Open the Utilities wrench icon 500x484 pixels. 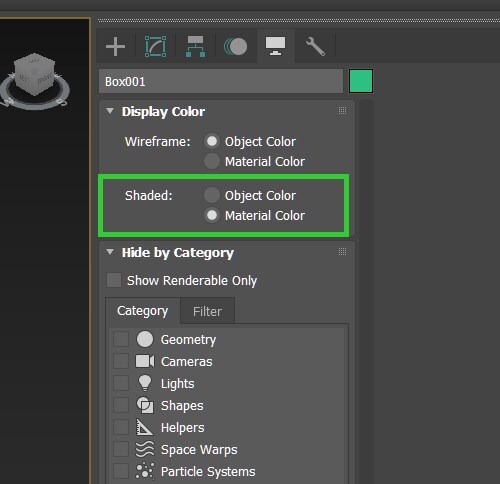[315, 46]
